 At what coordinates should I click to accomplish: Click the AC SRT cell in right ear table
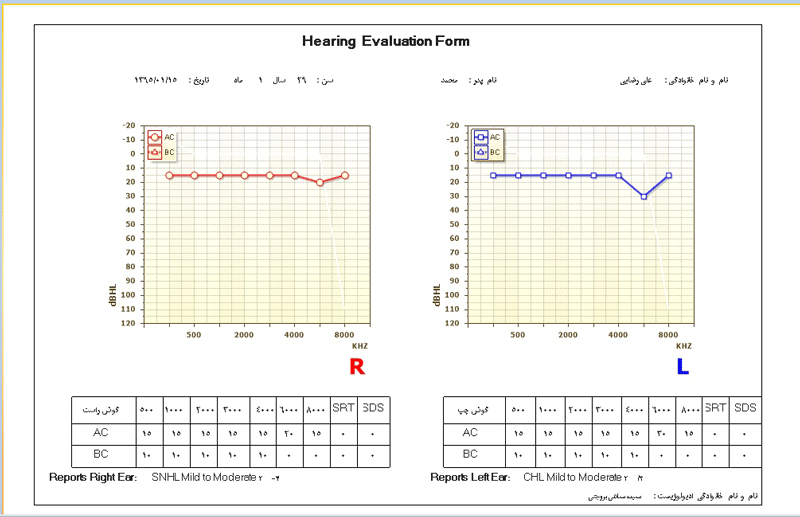(343, 434)
